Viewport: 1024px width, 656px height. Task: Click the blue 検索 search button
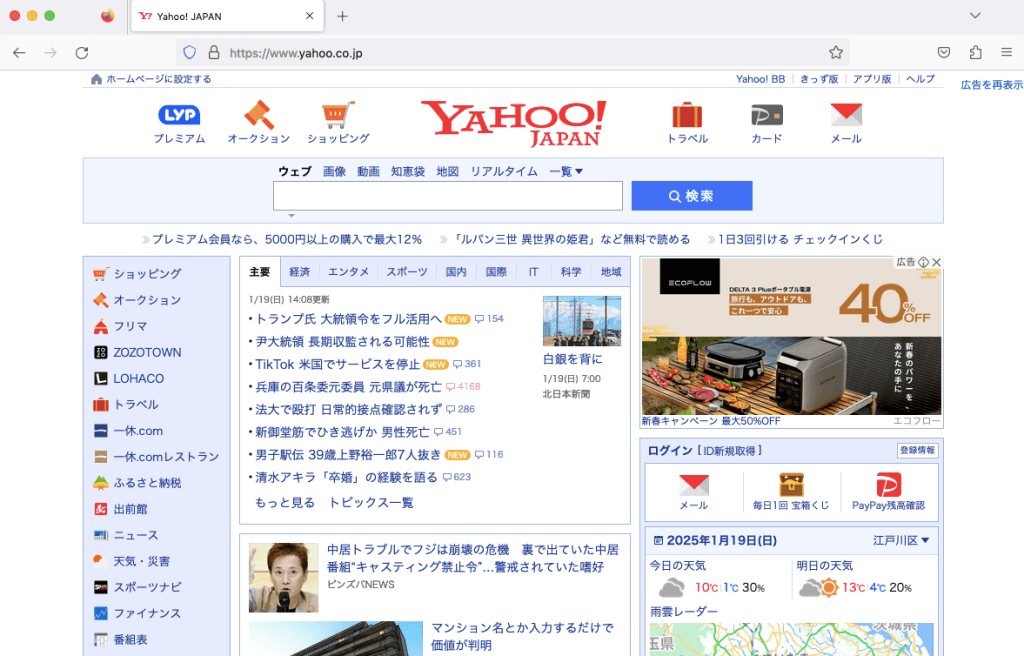(692, 196)
